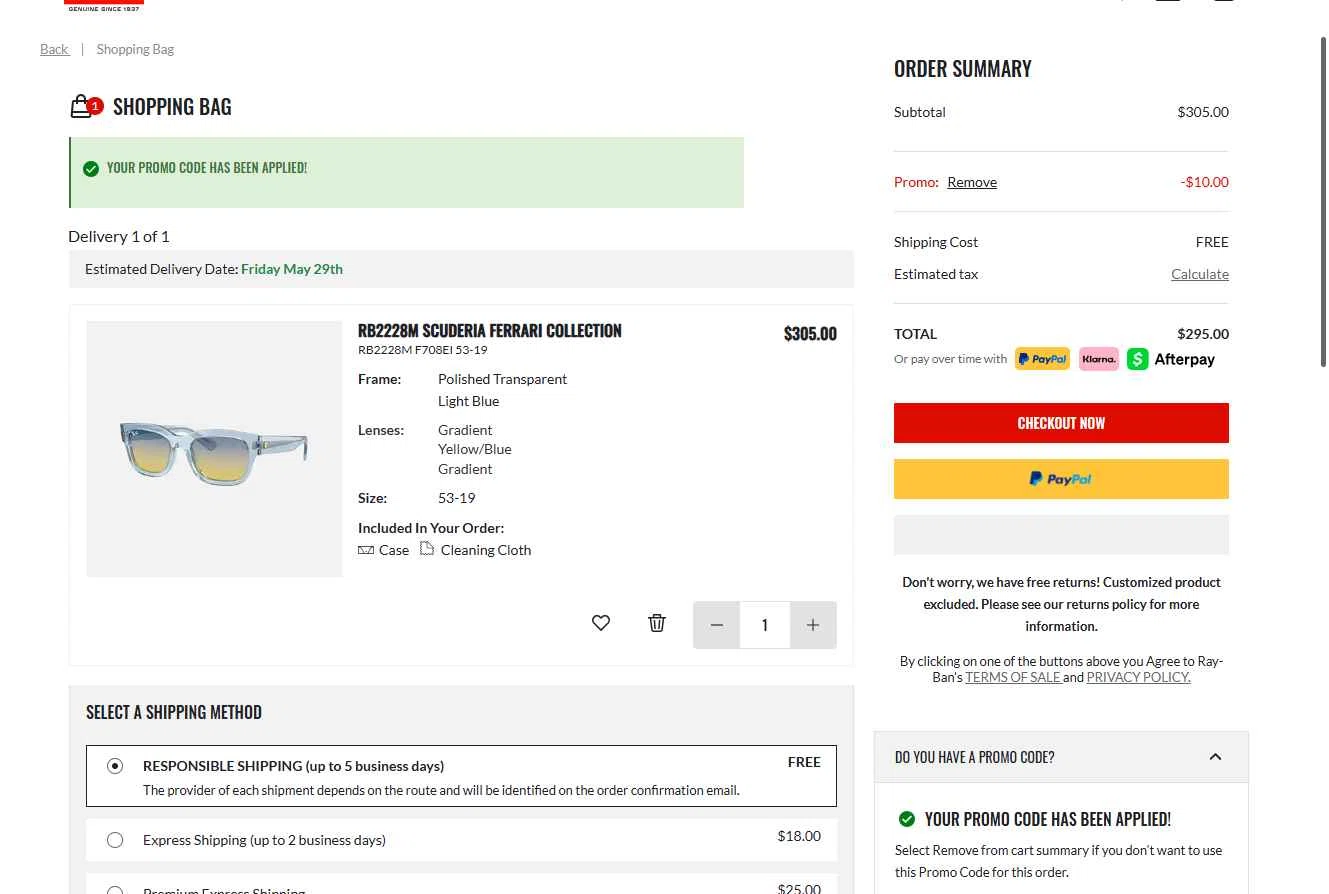Decrease quantity with minus button
This screenshot has height=894, width=1329.
[x=717, y=625]
